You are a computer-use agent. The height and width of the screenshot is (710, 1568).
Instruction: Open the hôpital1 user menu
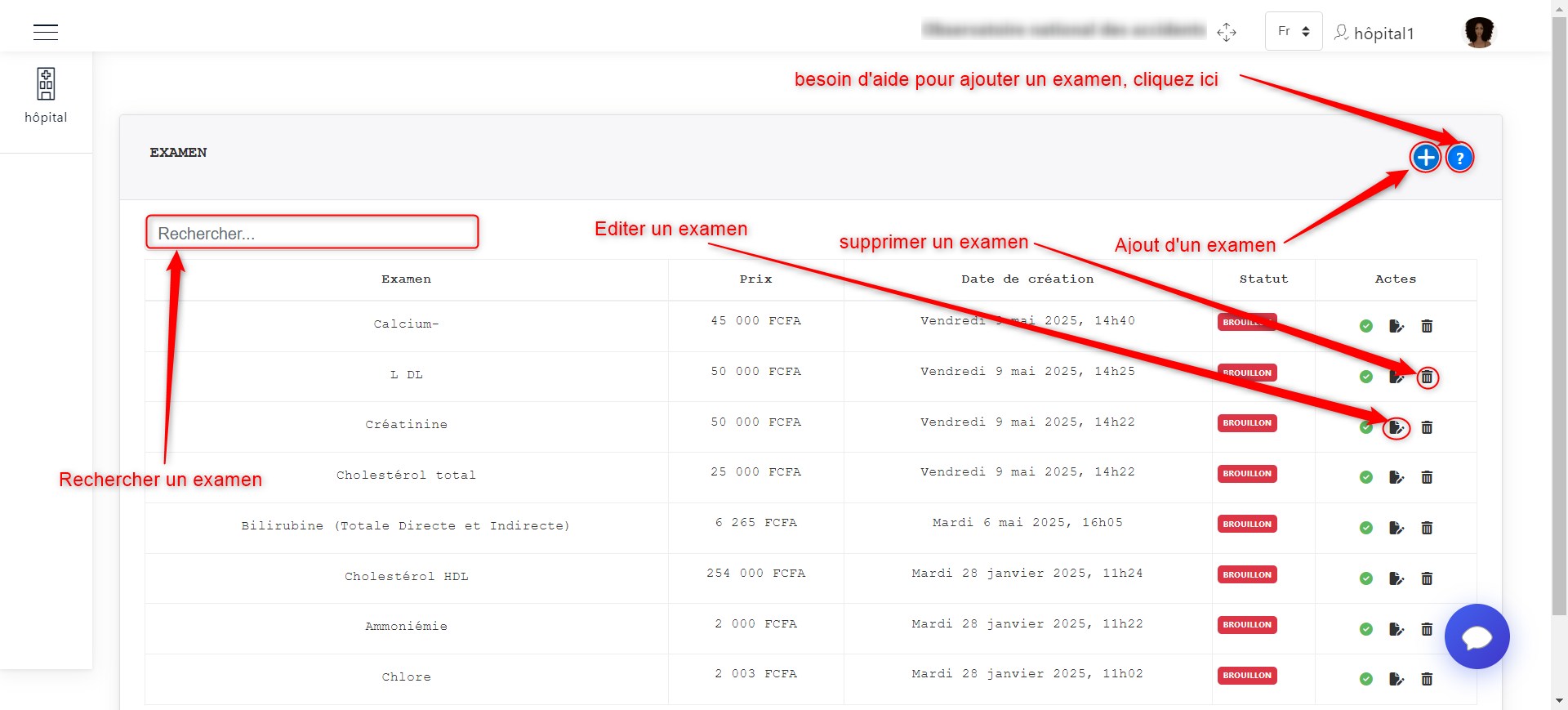pyautogui.click(x=1374, y=33)
